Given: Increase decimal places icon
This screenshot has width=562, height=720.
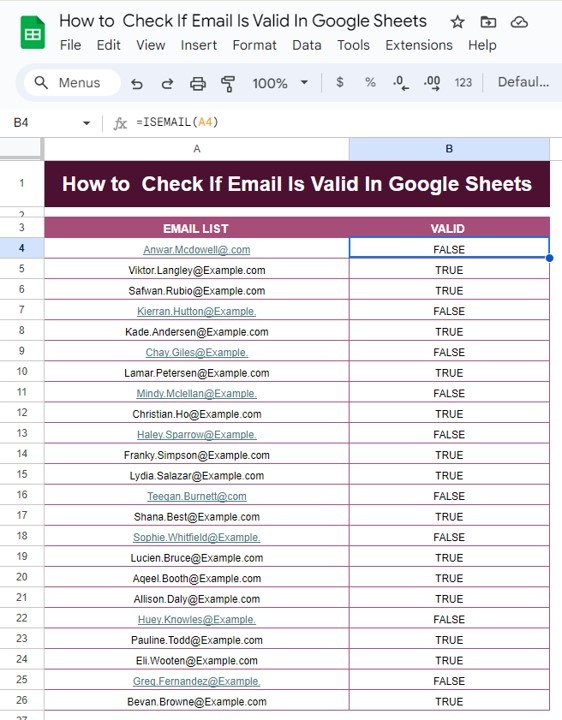Looking at the screenshot, I should (432, 83).
